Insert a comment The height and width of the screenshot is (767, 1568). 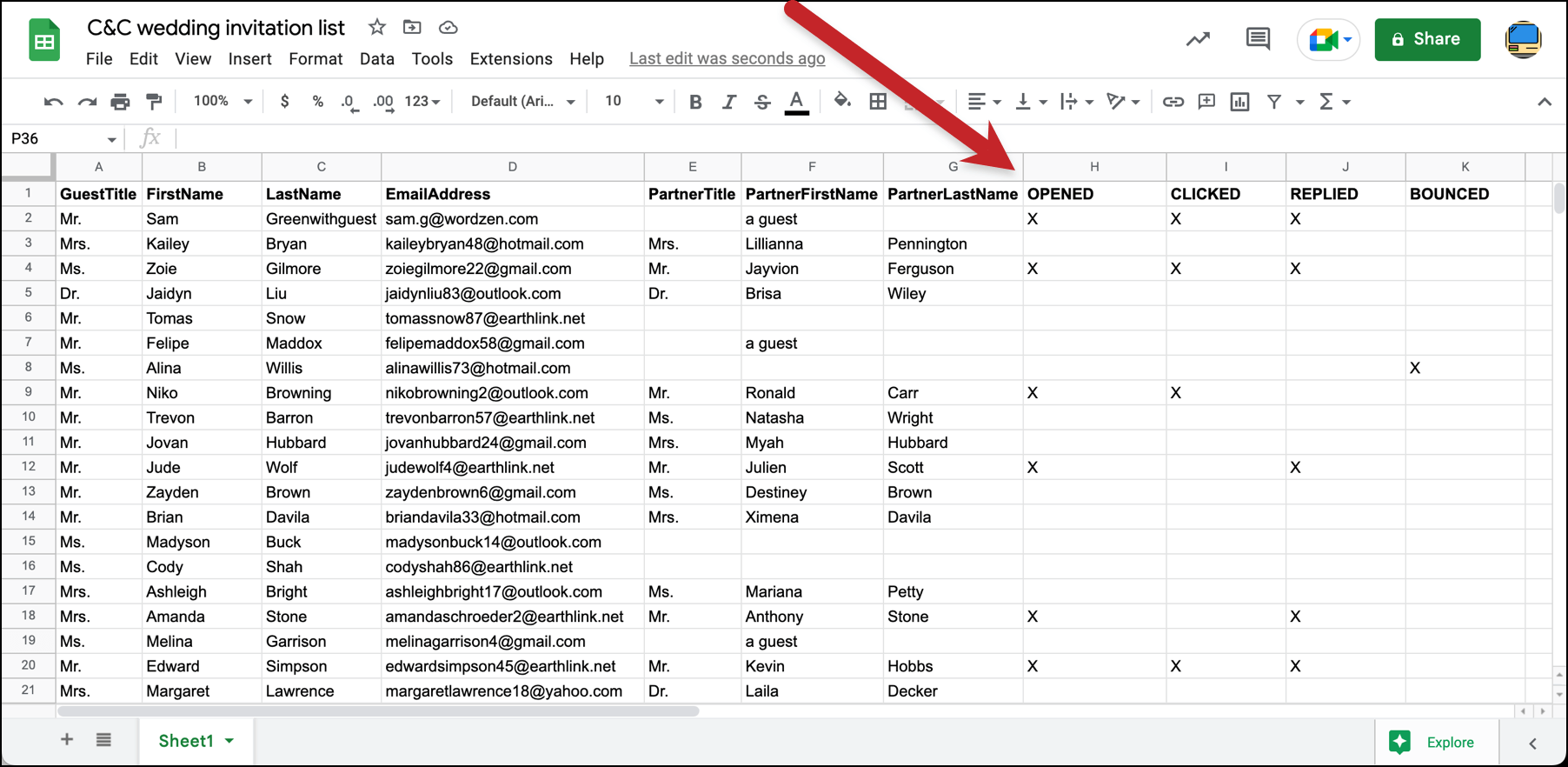click(x=1206, y=102)
